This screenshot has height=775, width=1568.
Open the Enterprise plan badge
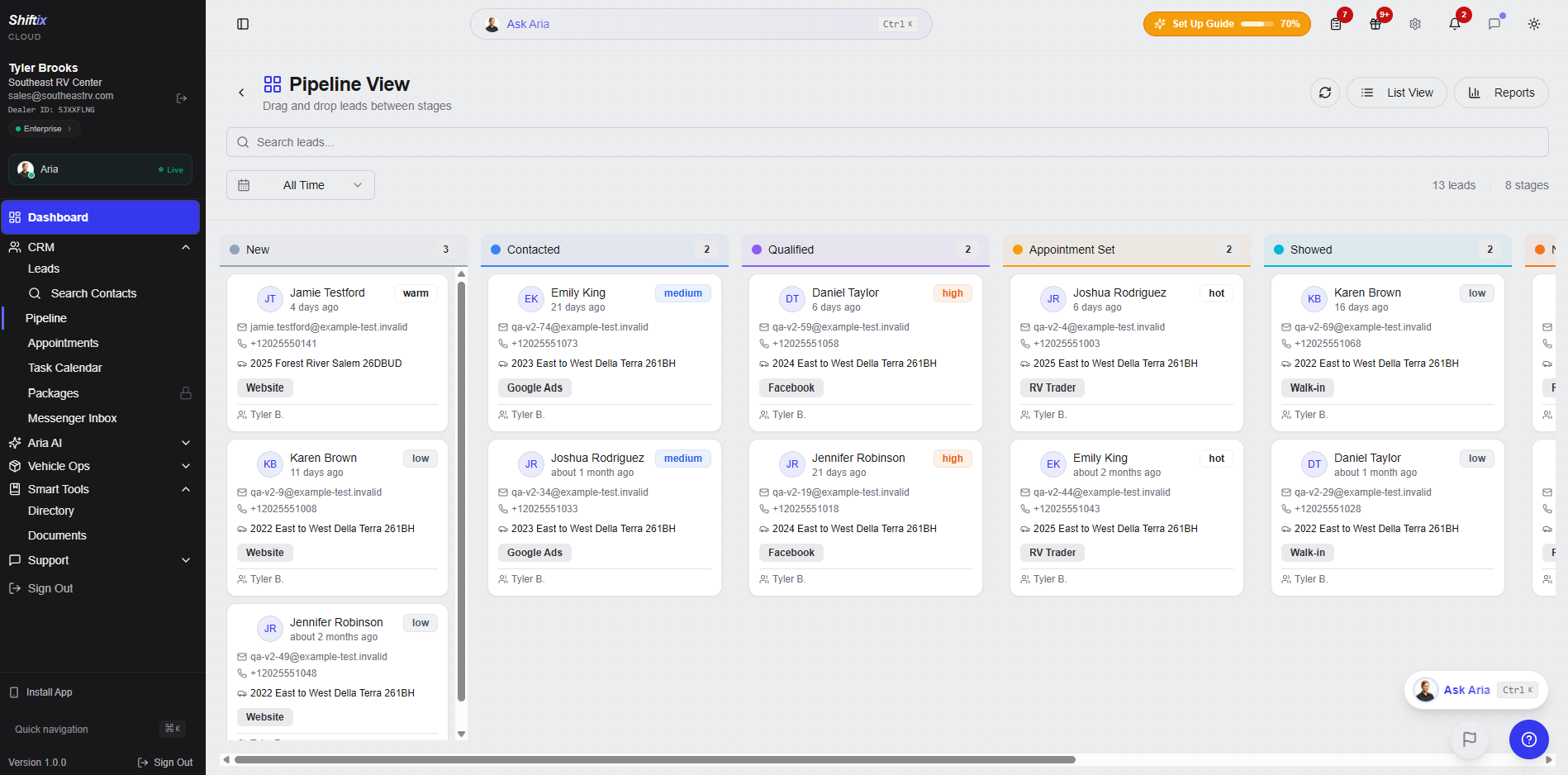click(45, 129)
